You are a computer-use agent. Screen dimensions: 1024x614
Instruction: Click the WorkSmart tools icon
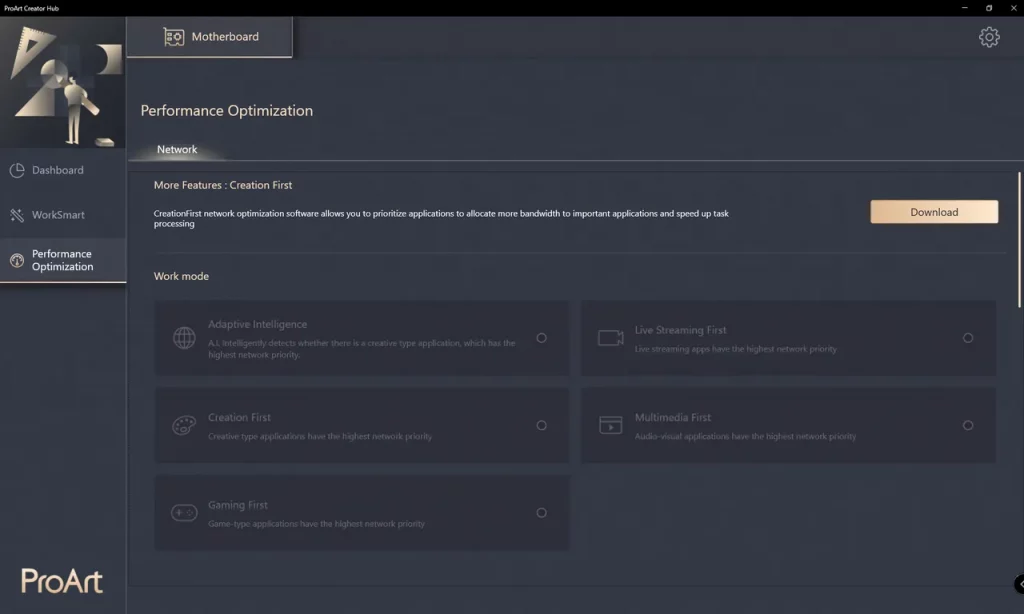(x=17, y=215)
